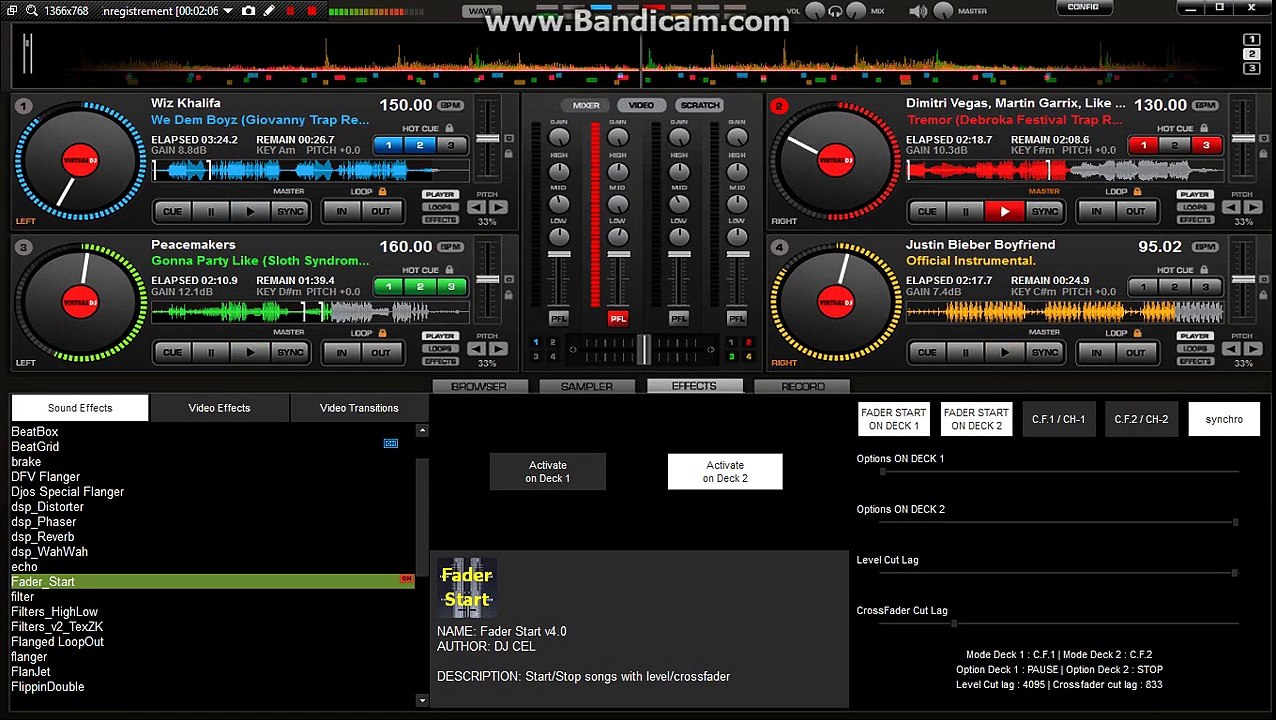Image resolution: width=1276 pixels, height=720 pixels.
Task: Click deck 1 pitch slider
Action: [487, 138]
